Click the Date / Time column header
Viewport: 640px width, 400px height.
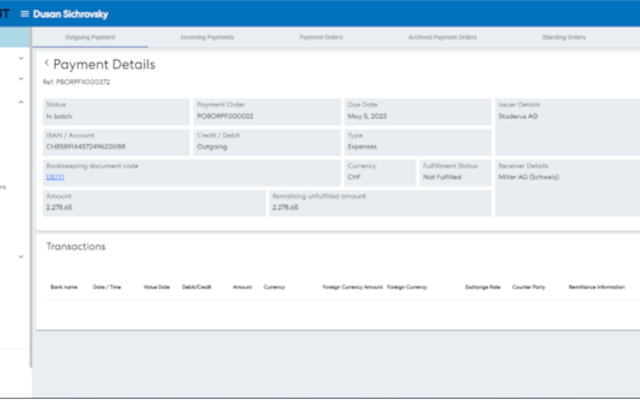(107, 287)
